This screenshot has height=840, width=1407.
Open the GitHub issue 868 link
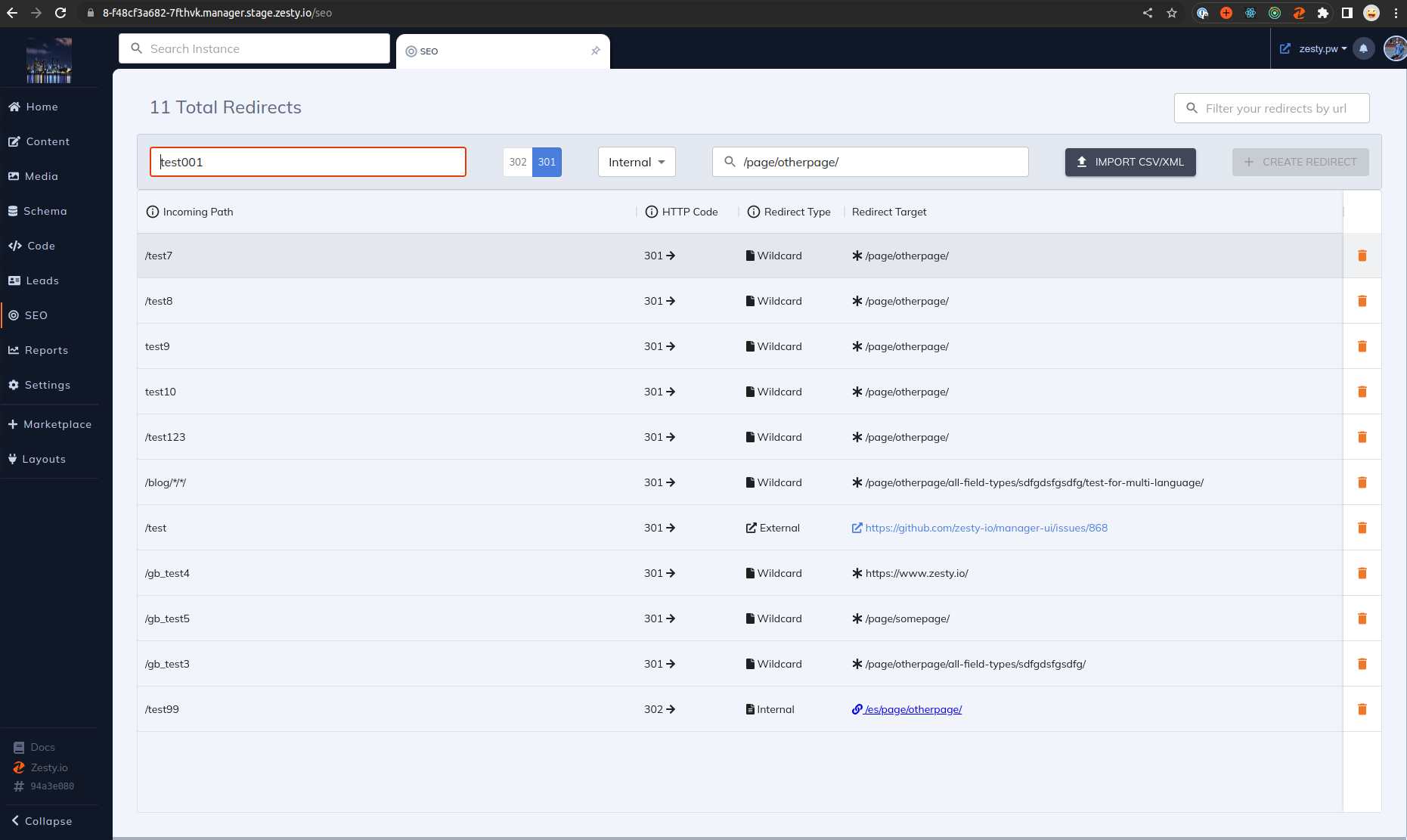click(985, 528)
